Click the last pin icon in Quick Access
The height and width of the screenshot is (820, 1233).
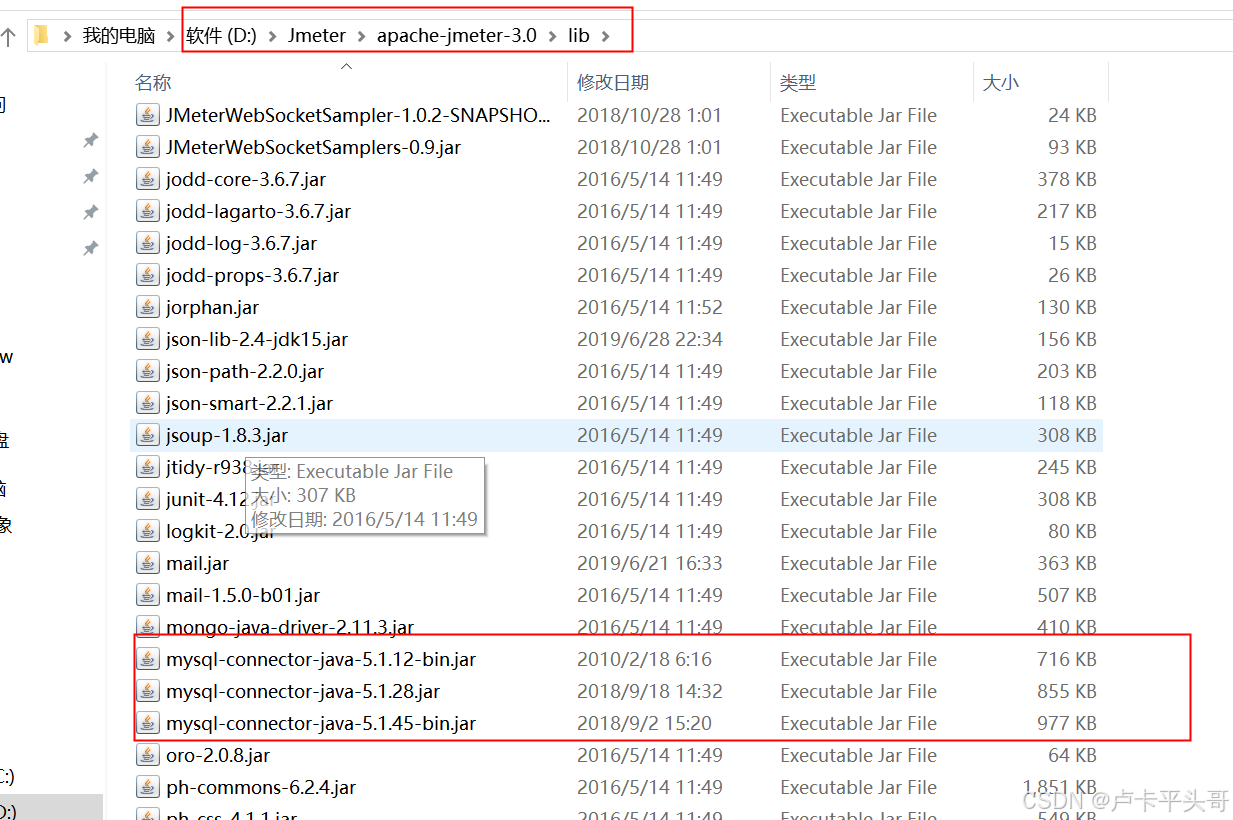pyautogui.click(x=90, y=248)
